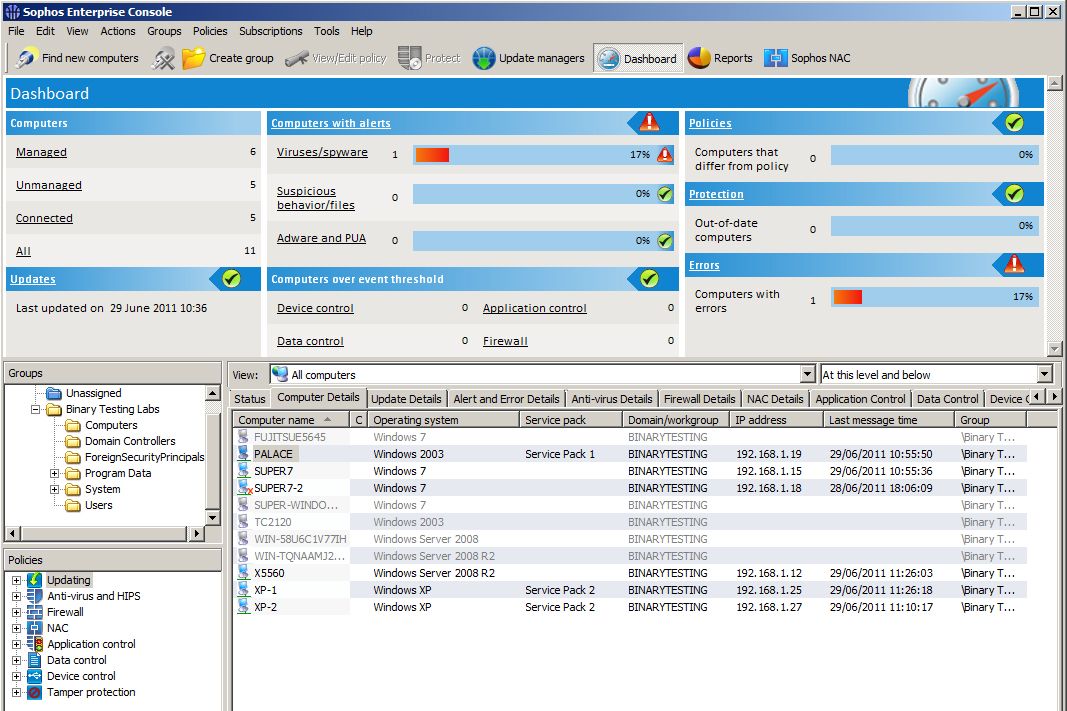Viewport: 1067px width, 711px height.
Task: Select the XP-1 computer row
Action: [629, 590]
